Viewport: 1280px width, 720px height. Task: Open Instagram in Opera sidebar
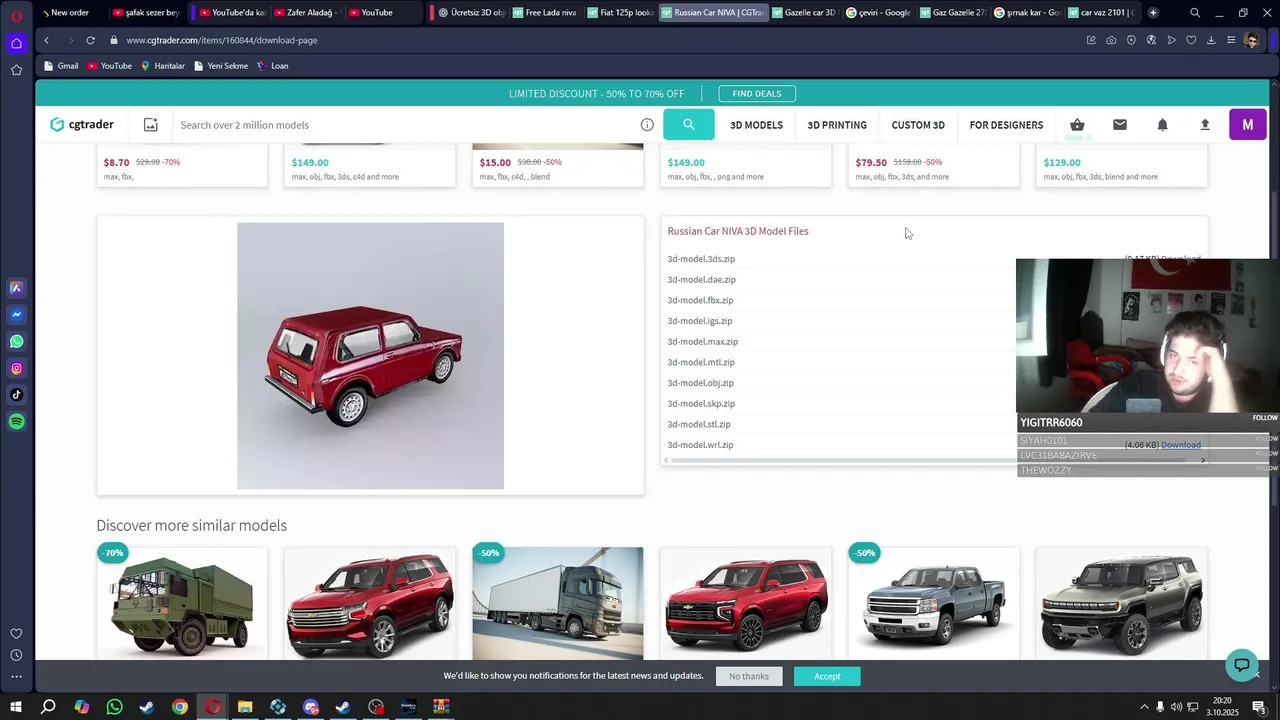pyautogui.click(x=16, y=369)
